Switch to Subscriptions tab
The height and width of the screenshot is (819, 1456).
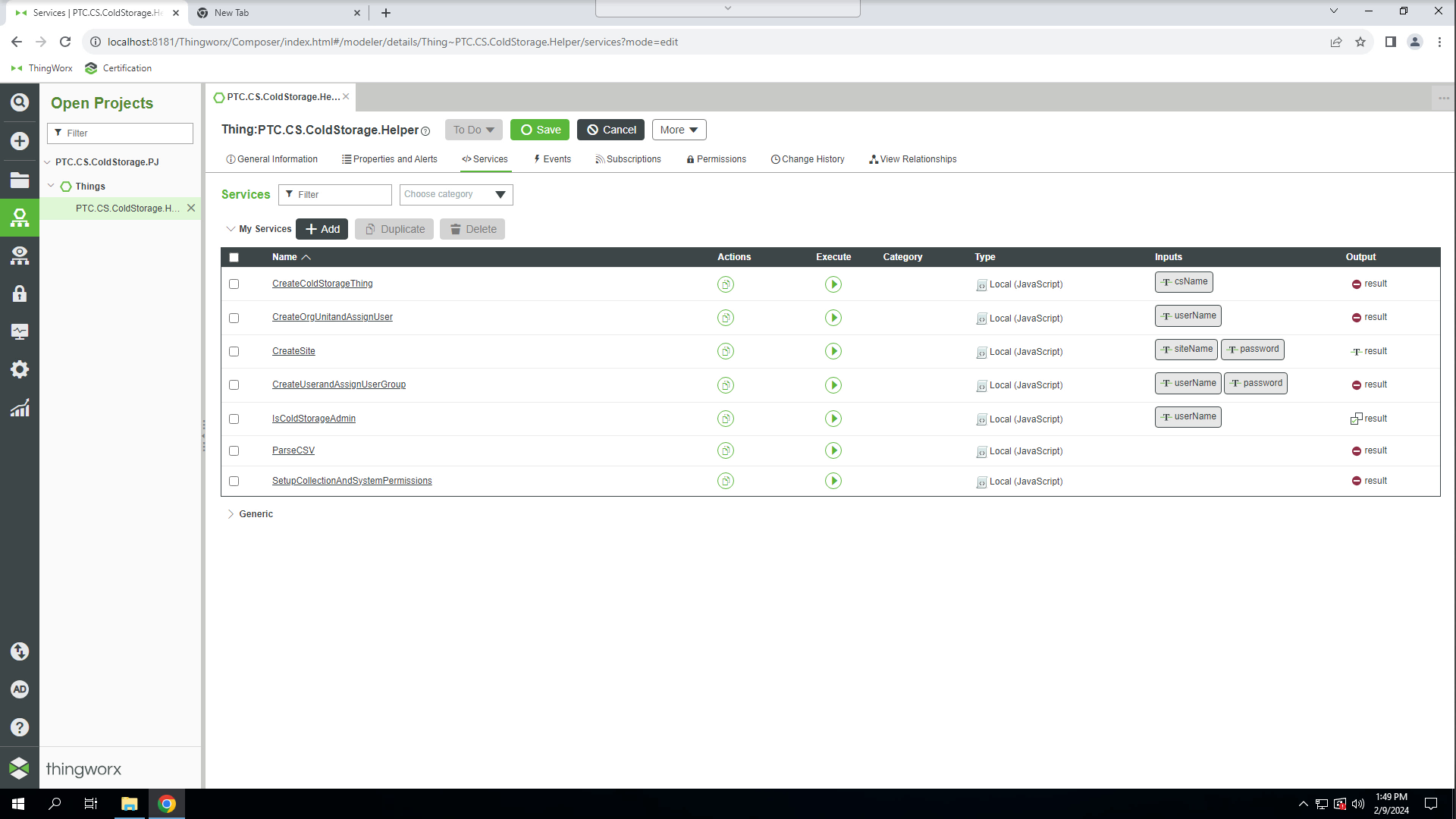(628, 159)
